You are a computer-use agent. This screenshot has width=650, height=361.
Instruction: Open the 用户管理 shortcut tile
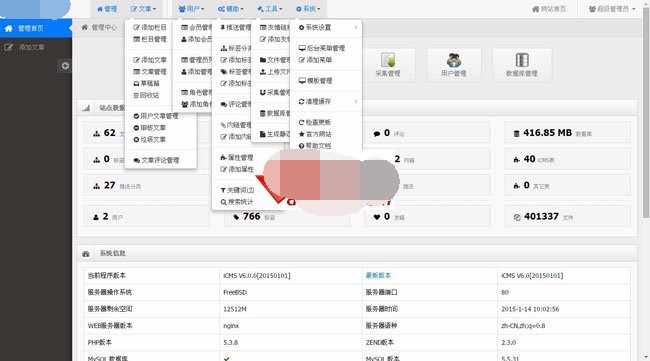454,65
